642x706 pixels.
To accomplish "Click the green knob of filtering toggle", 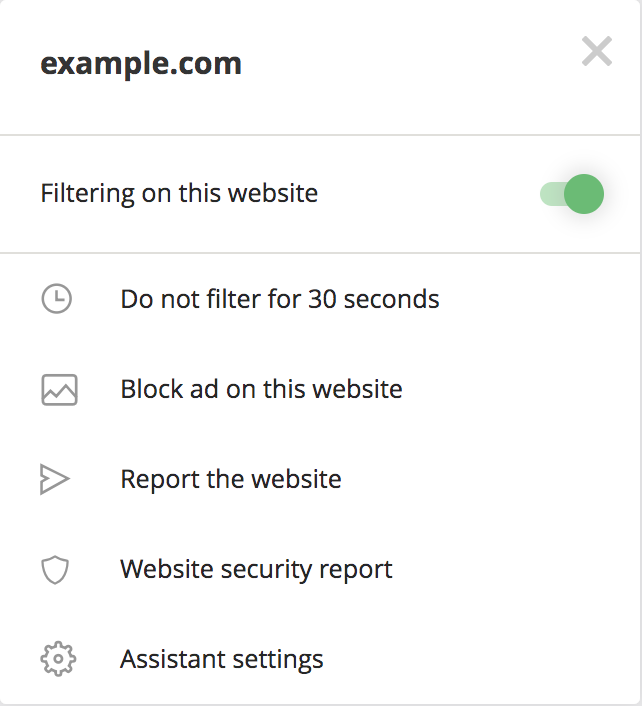I will (x=584, y=194).
